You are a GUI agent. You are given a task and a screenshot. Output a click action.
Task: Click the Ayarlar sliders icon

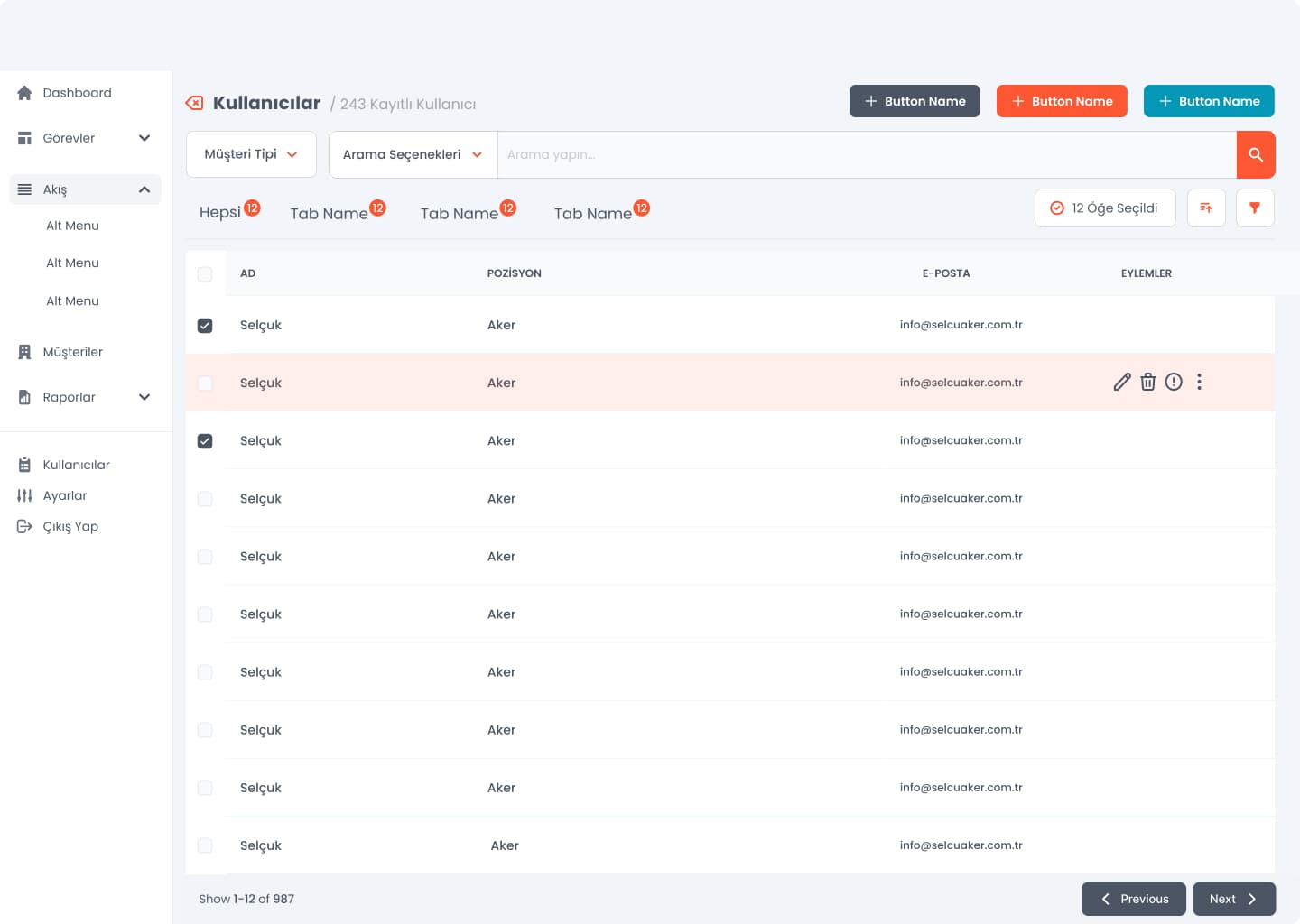tap(24, 495)
